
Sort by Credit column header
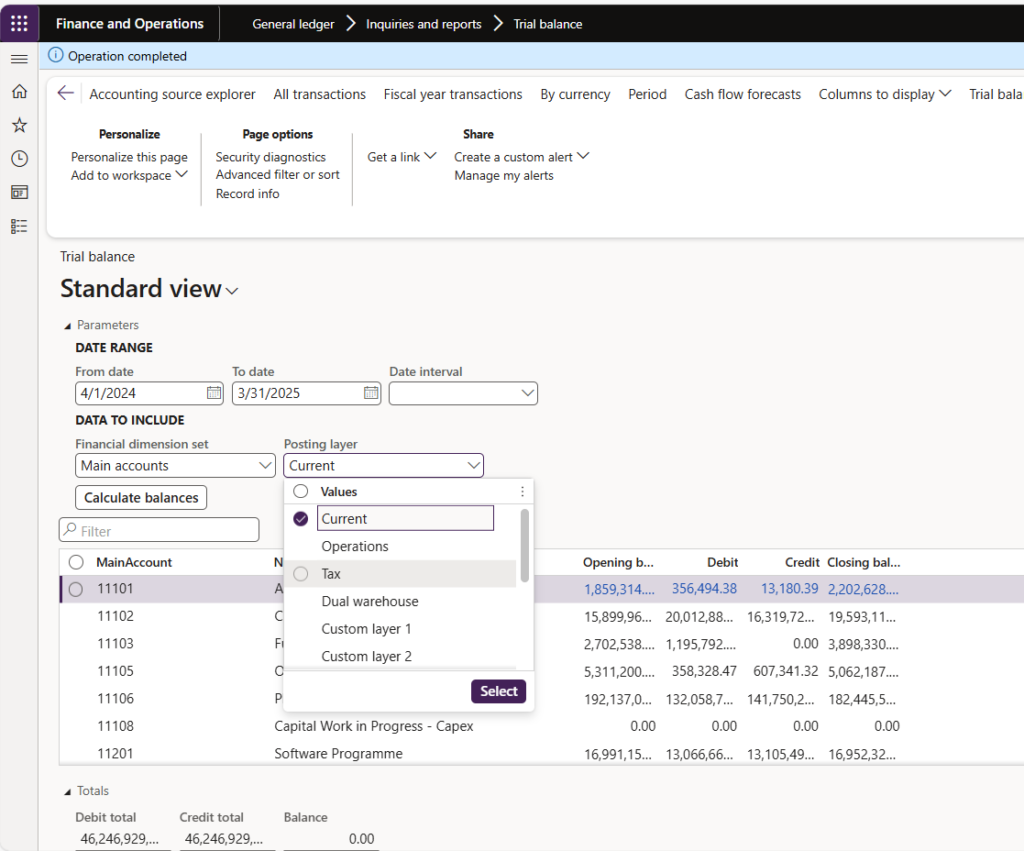pos(802,562)
